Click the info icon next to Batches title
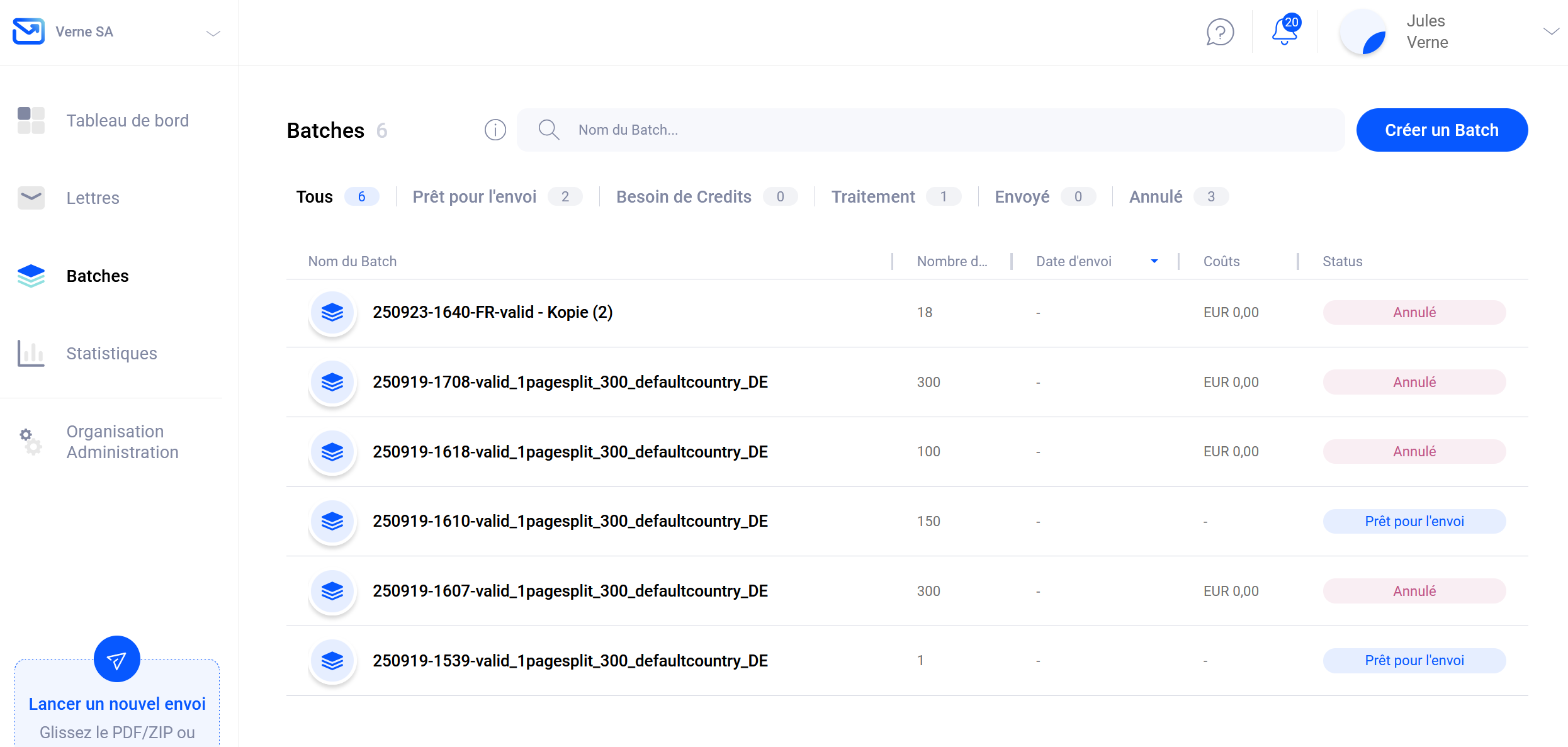 click(495, 130)
